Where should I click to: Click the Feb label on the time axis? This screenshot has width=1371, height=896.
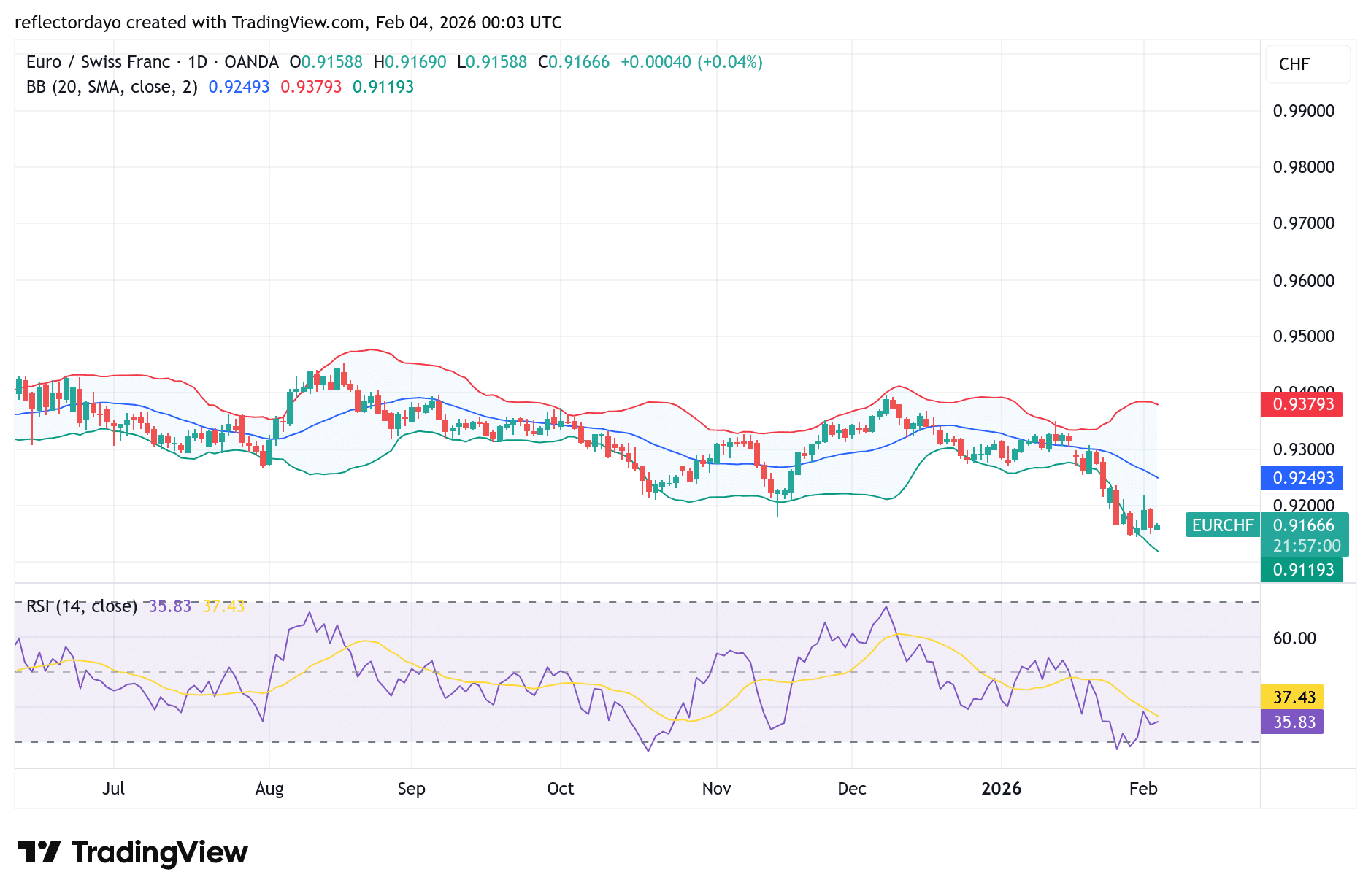(1143, 789)
